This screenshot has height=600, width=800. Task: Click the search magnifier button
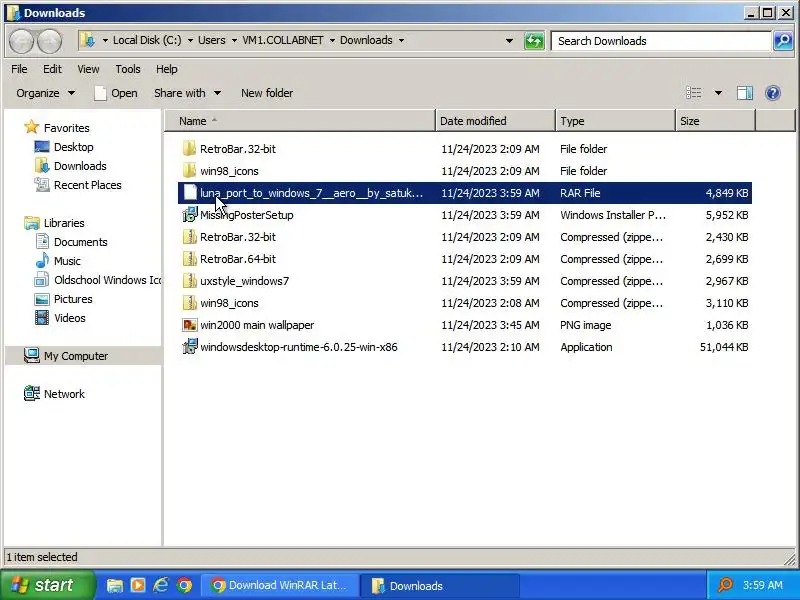pos(783,41)
